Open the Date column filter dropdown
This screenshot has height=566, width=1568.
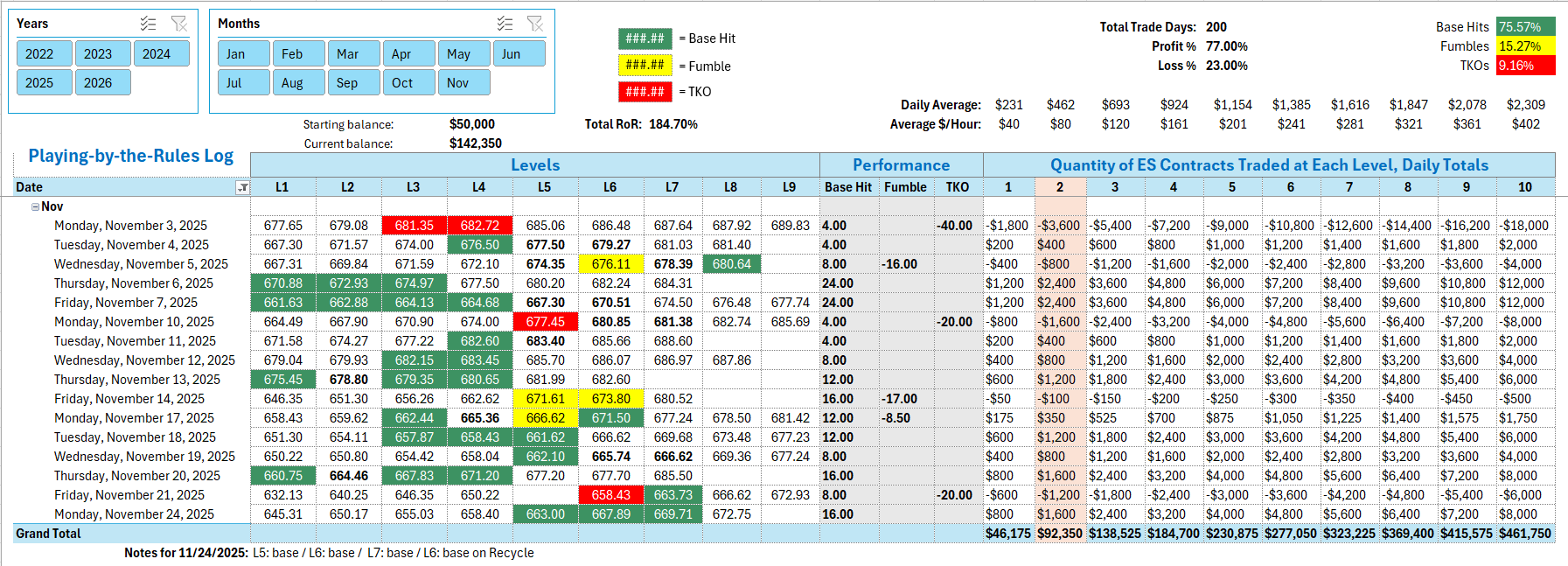tap(243, 187)
